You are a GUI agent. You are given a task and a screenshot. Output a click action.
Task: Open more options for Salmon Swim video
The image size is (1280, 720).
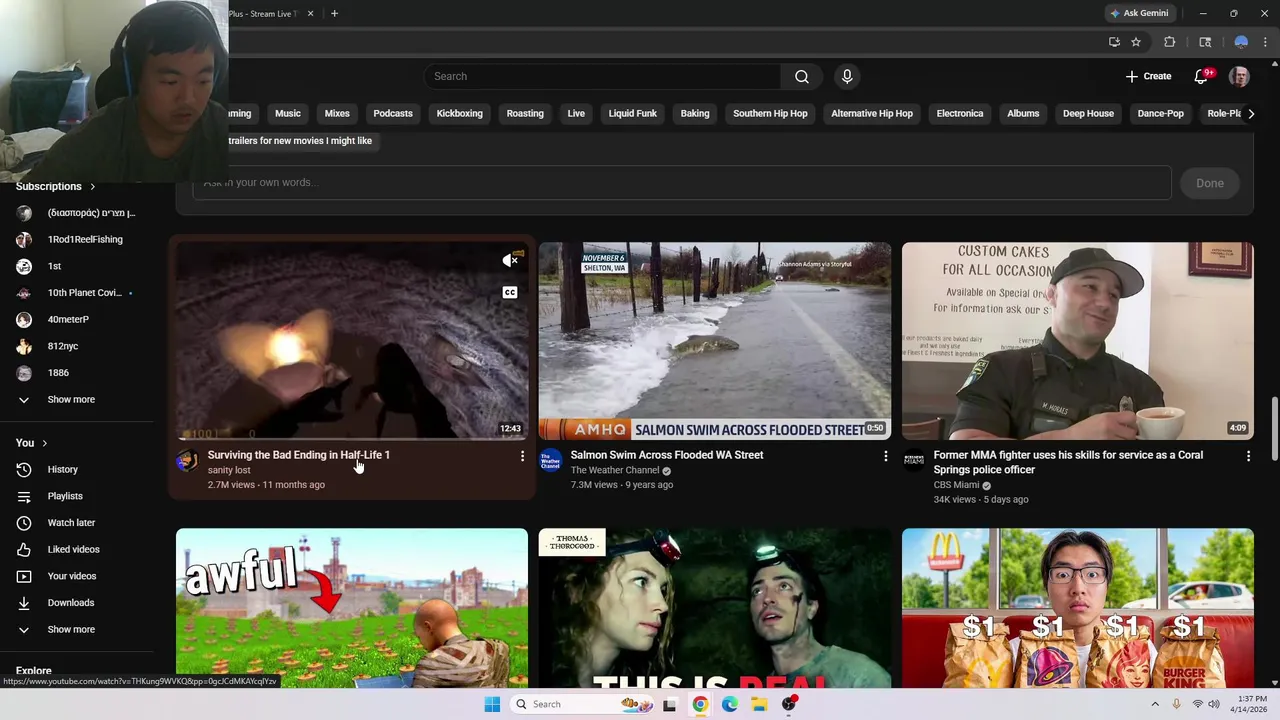tap(885, 456)
